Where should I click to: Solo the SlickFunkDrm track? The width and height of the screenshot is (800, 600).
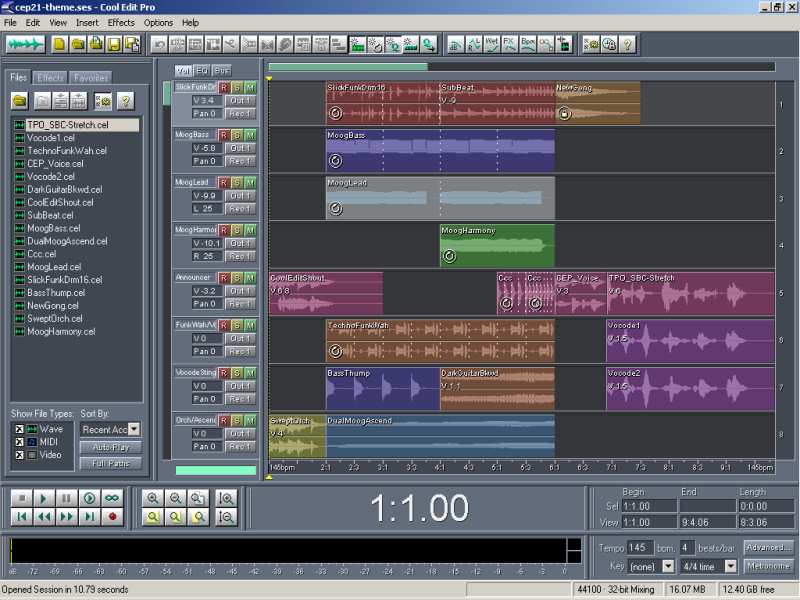tap(237, 87)
